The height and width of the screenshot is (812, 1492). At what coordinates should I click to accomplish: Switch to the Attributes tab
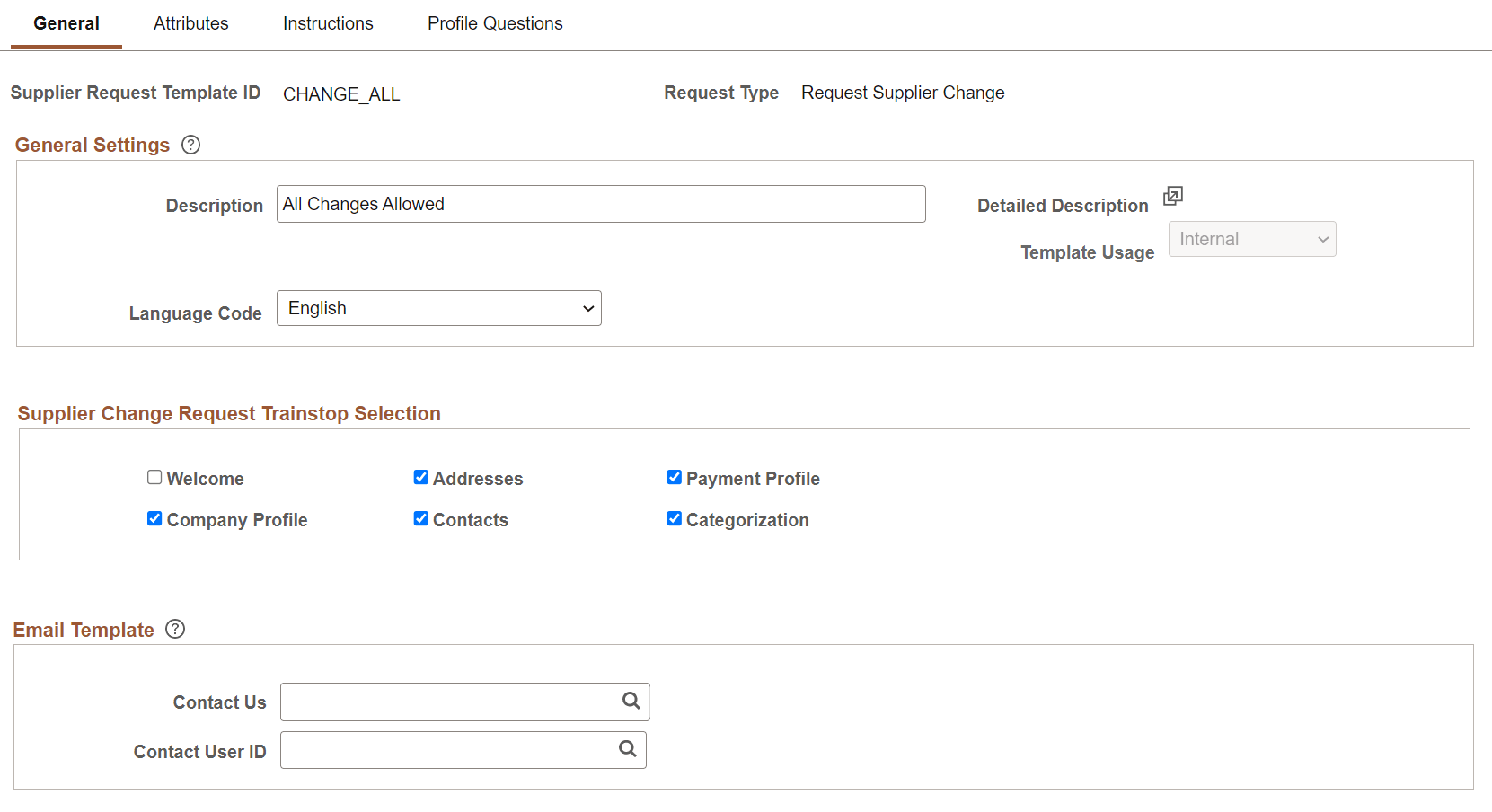[190, 23]
